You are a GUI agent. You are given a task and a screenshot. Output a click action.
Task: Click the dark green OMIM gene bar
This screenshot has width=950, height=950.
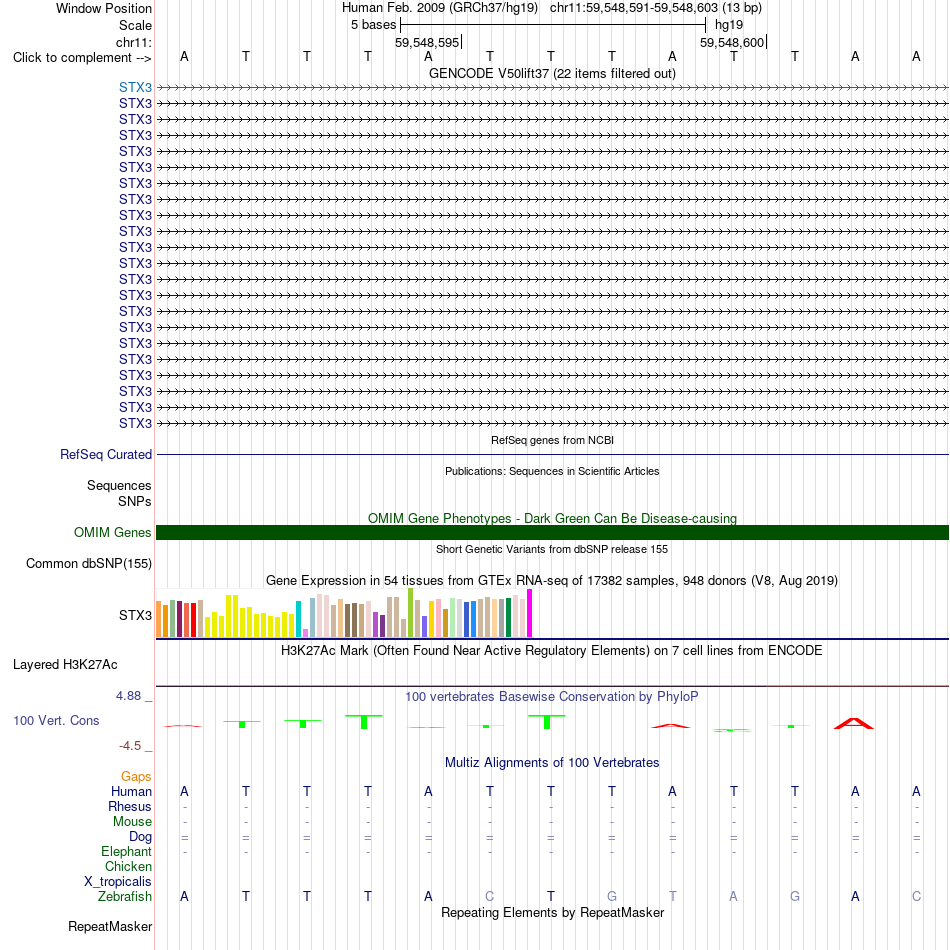[x=552, y=533]
